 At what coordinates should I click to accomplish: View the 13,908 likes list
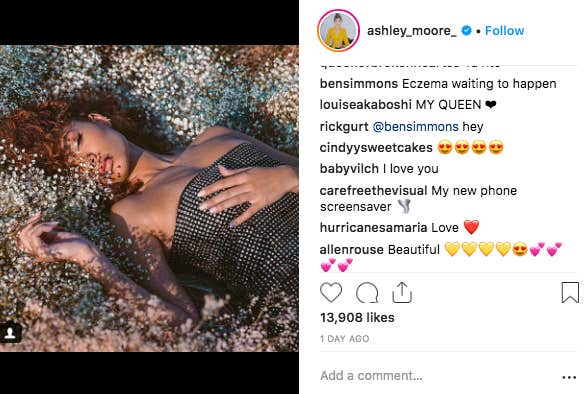coord(357,318)
